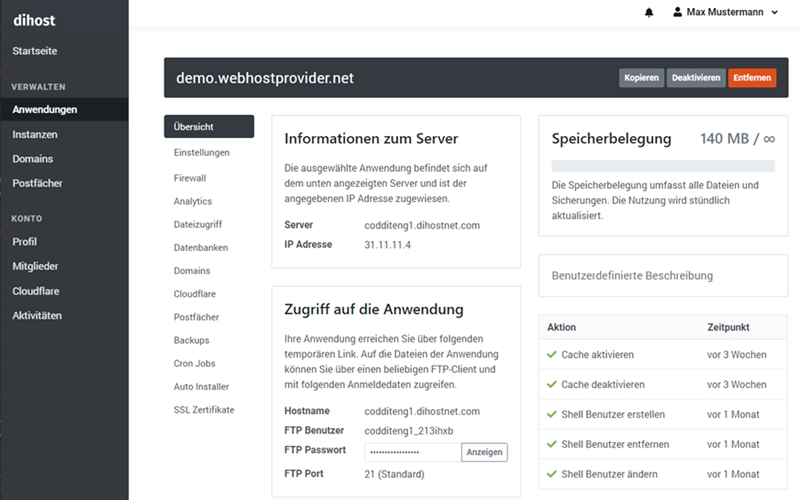The image size is (800, 500).
Task: Open Postfächer in the left sidebar
Action: [x=37, y=183]
